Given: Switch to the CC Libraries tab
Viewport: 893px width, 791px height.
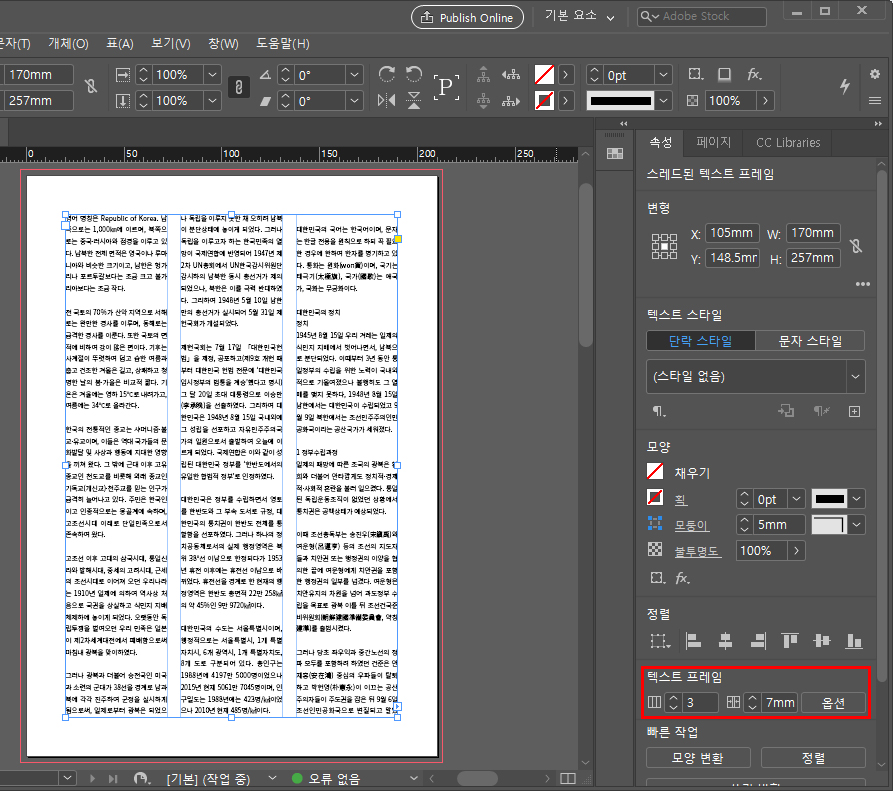Looking at the screenshot, I should [x=788, y=142].
